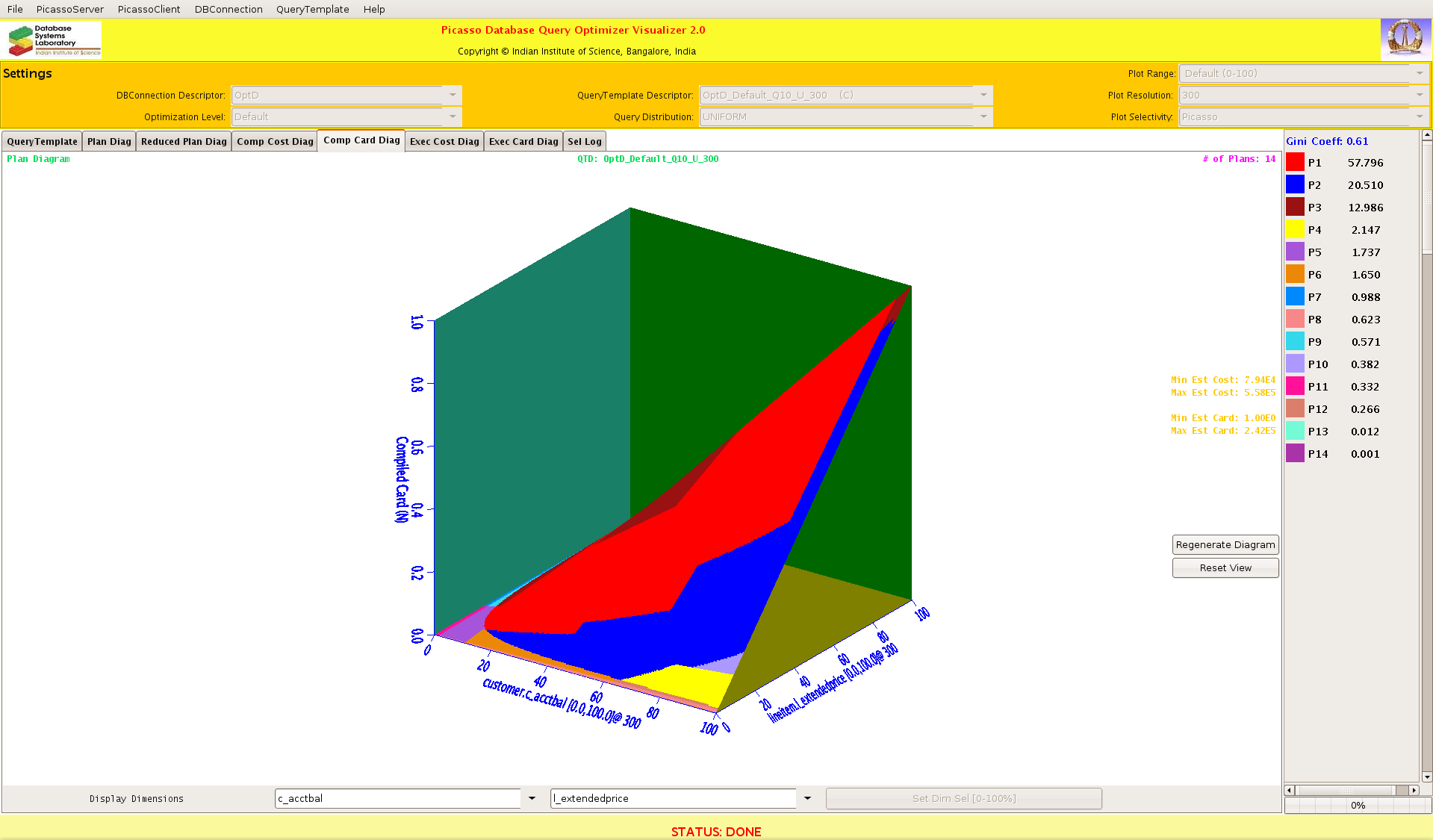This screenshot has height=840, width=1433.
Task: Click the Database Systems Laboratory logo
Action: (54, 40)
